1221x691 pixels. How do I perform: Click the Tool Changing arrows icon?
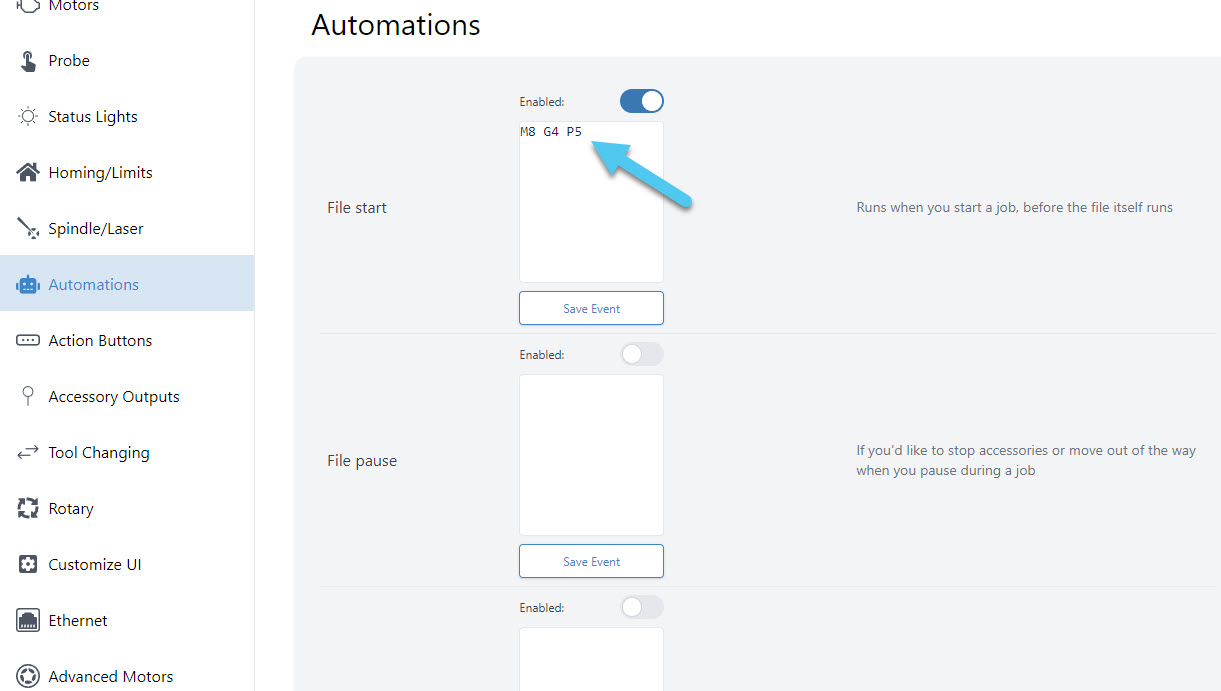pyautogui.click(x=28, y=453)
